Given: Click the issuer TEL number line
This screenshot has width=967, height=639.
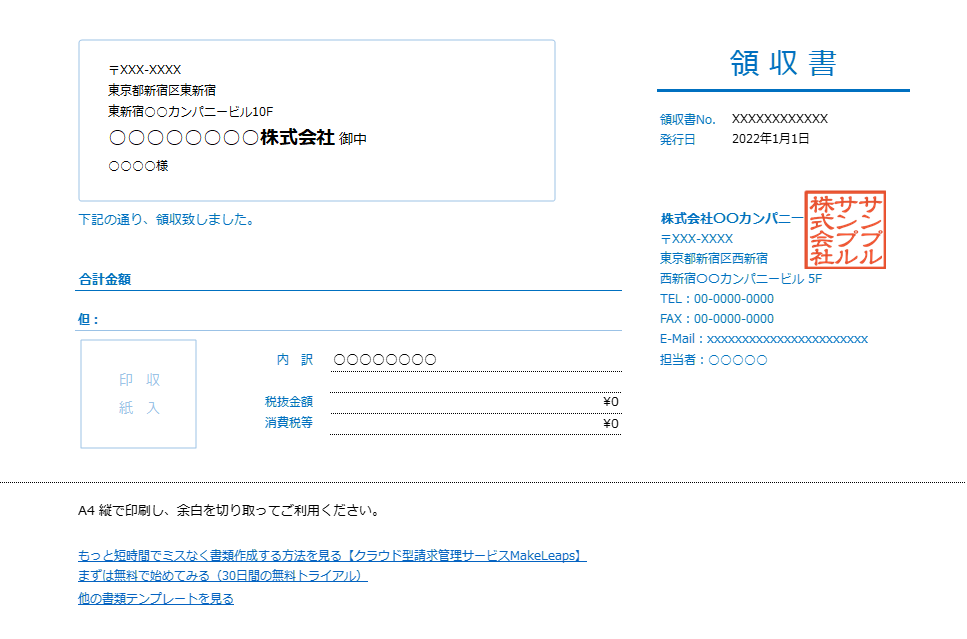Looking at the screenshot, I should point(717,299).
